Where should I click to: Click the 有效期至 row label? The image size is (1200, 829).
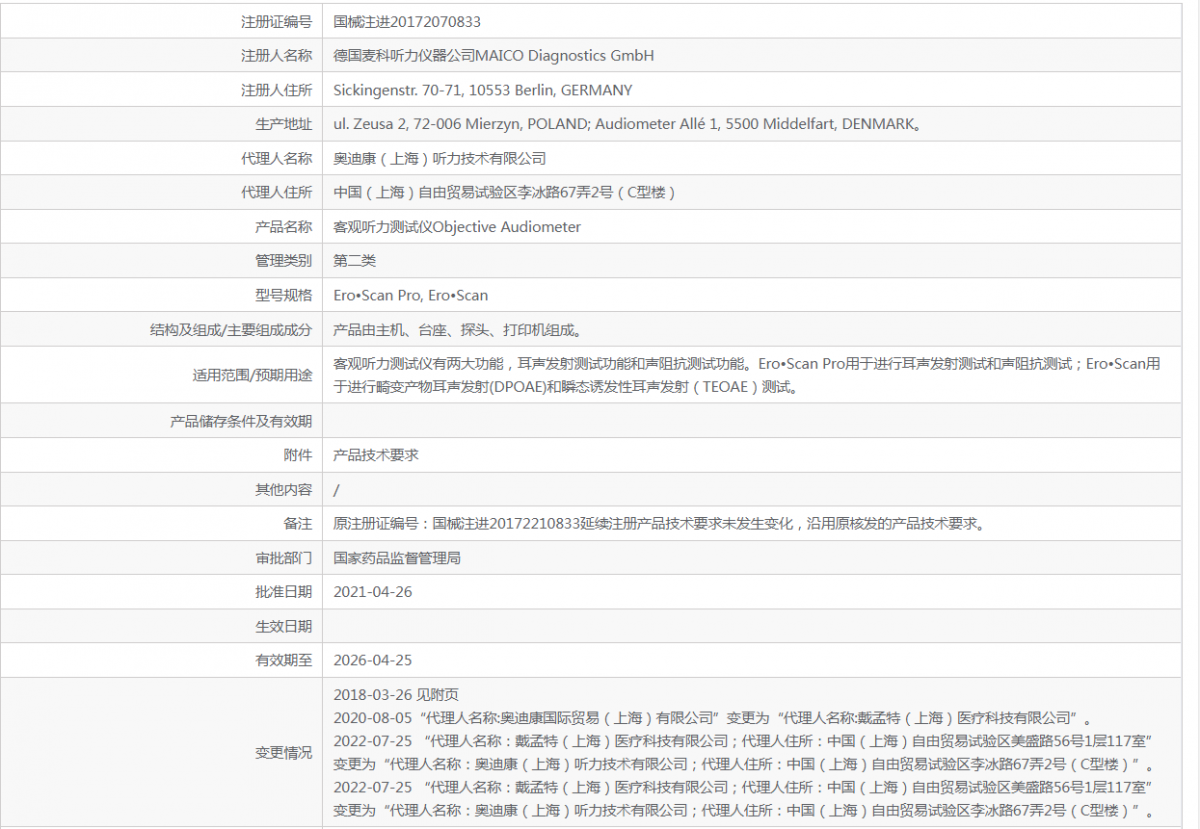click(x=284, y=660)
